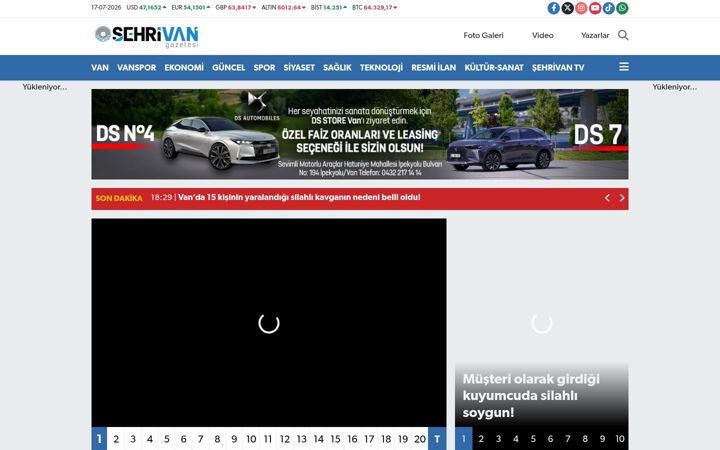The width and height of the screenshot is (720, 450).
Task: Open the GÜNCEL menu category
Action: coord(228,68)
